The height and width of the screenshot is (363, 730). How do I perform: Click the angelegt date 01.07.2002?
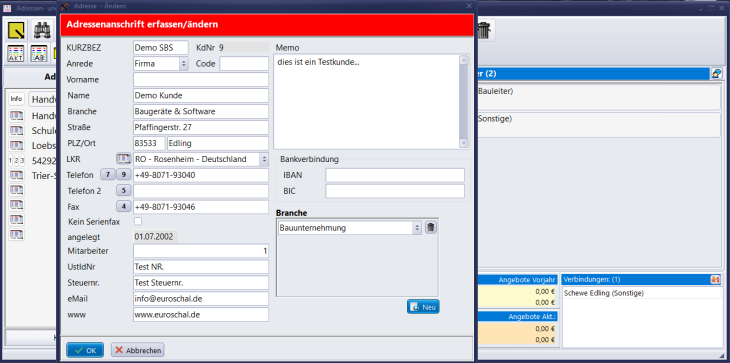155,236
